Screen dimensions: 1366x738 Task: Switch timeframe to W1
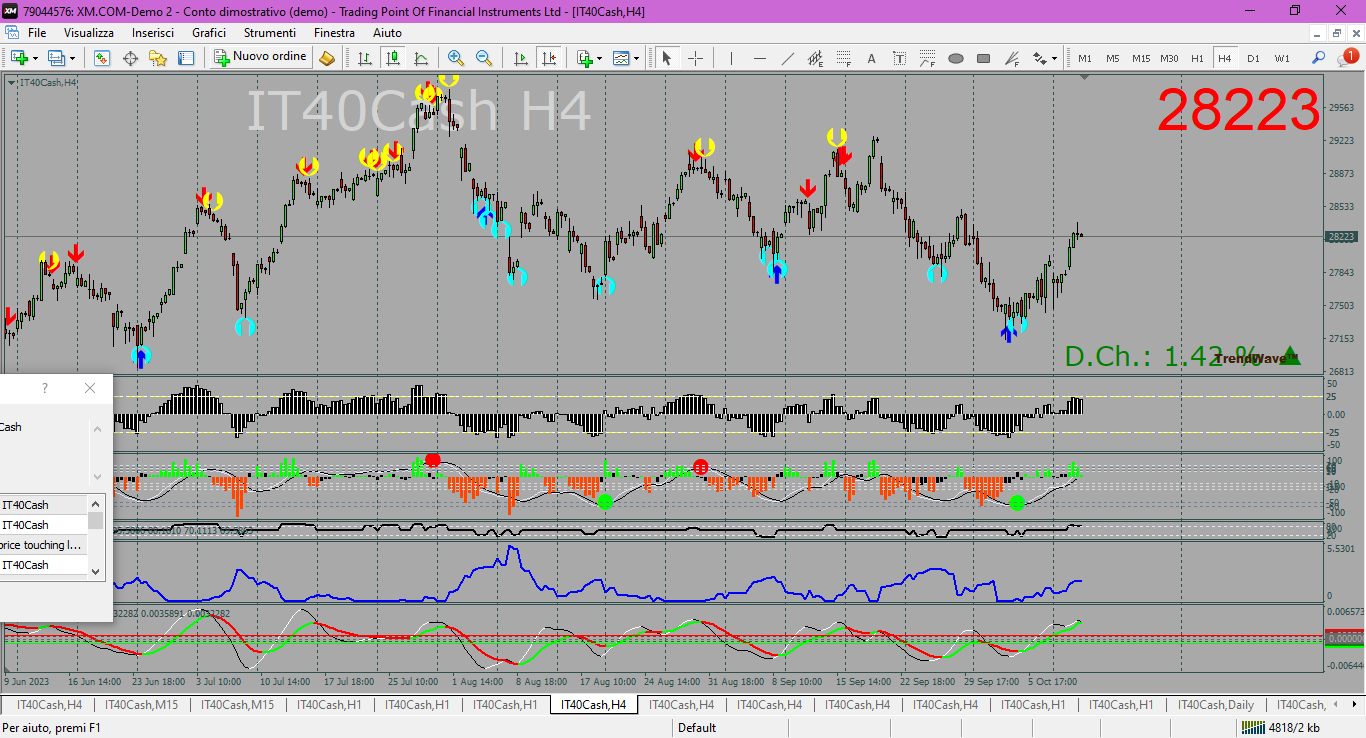[1282, 58]
